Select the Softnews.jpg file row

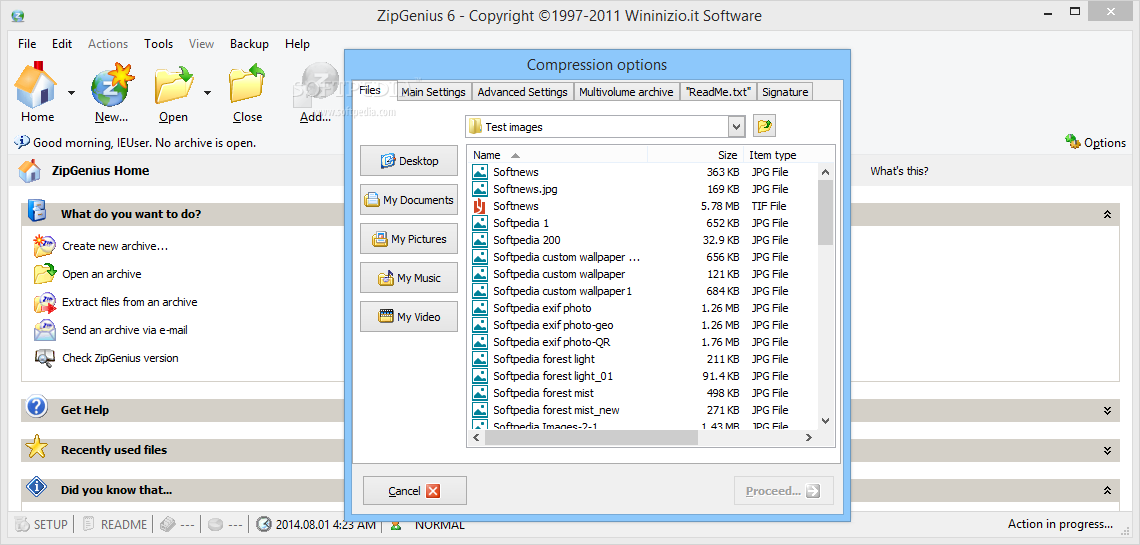(x=643, y=189)
